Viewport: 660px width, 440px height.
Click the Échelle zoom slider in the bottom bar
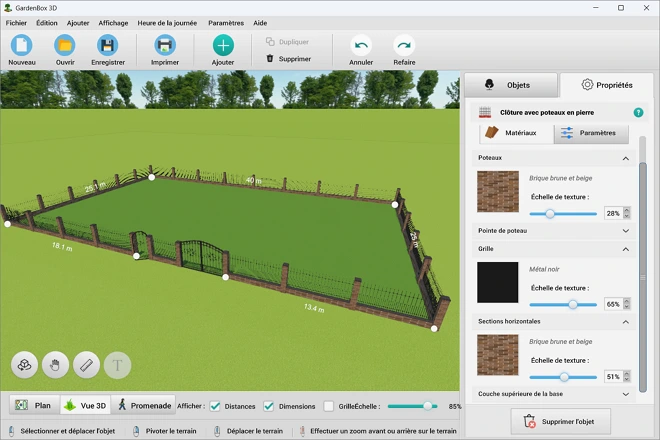pyautogui.click(x=410, y=406)
